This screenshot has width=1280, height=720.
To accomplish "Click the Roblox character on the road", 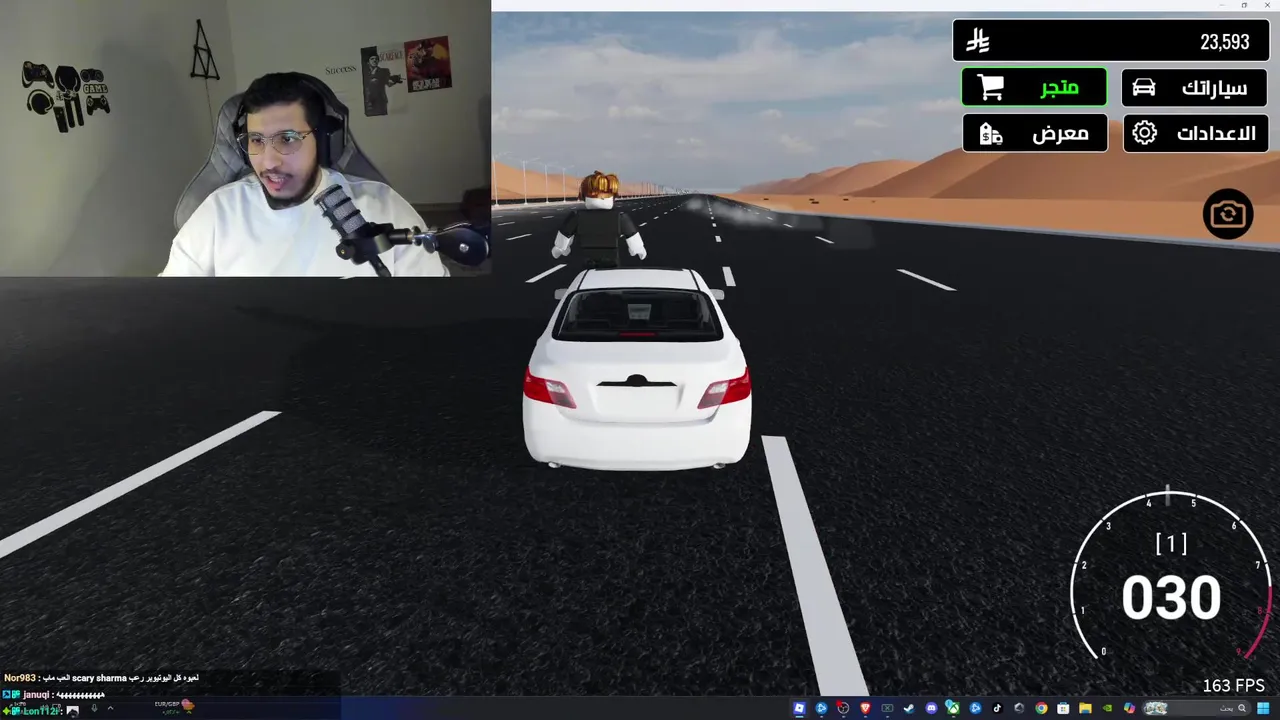I will point(600,219).
